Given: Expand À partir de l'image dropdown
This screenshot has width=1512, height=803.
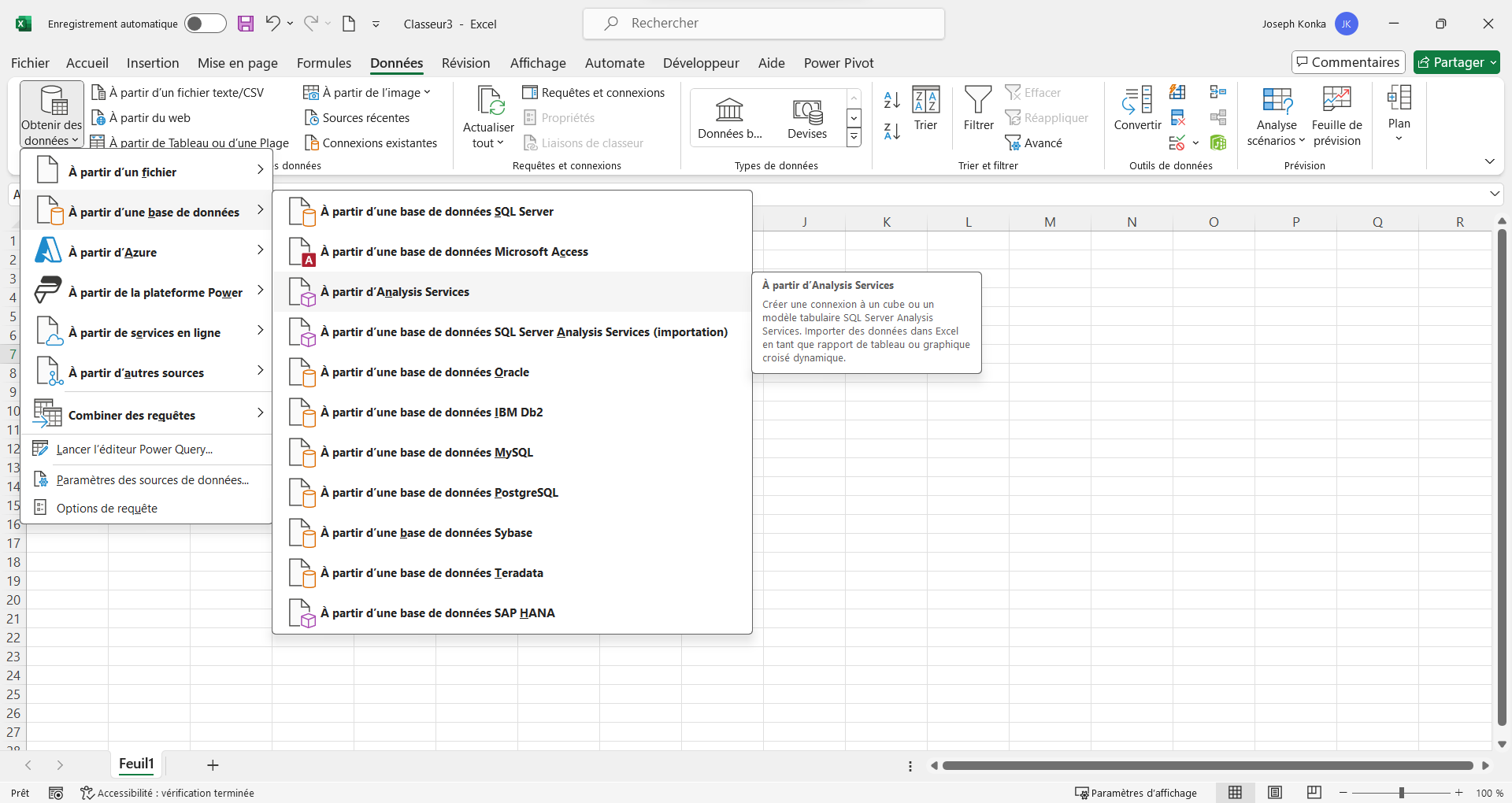Looking at the screenshot, I should pos(427,92).
